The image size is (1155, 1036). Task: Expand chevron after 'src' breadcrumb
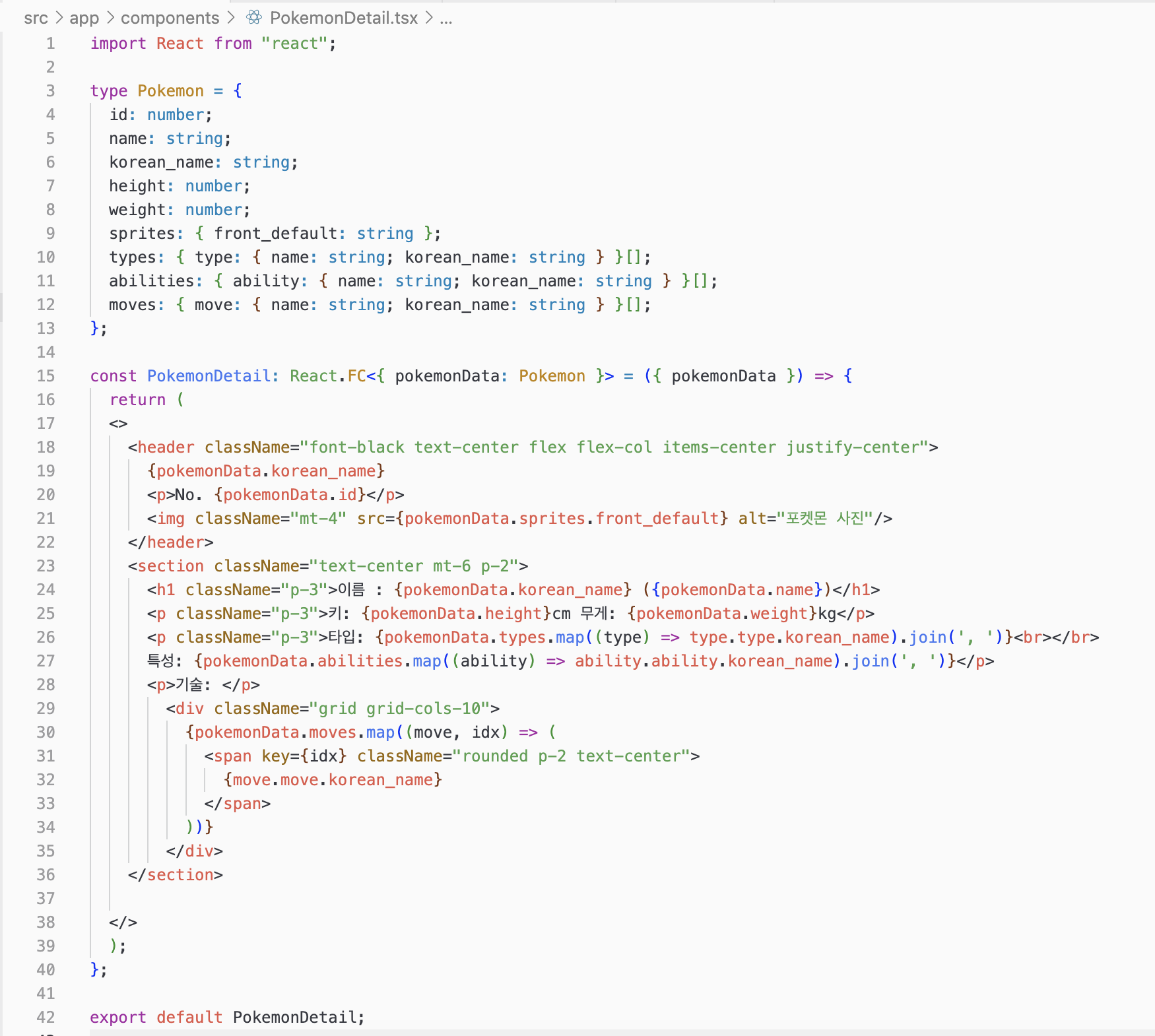[x=59, y=18]
